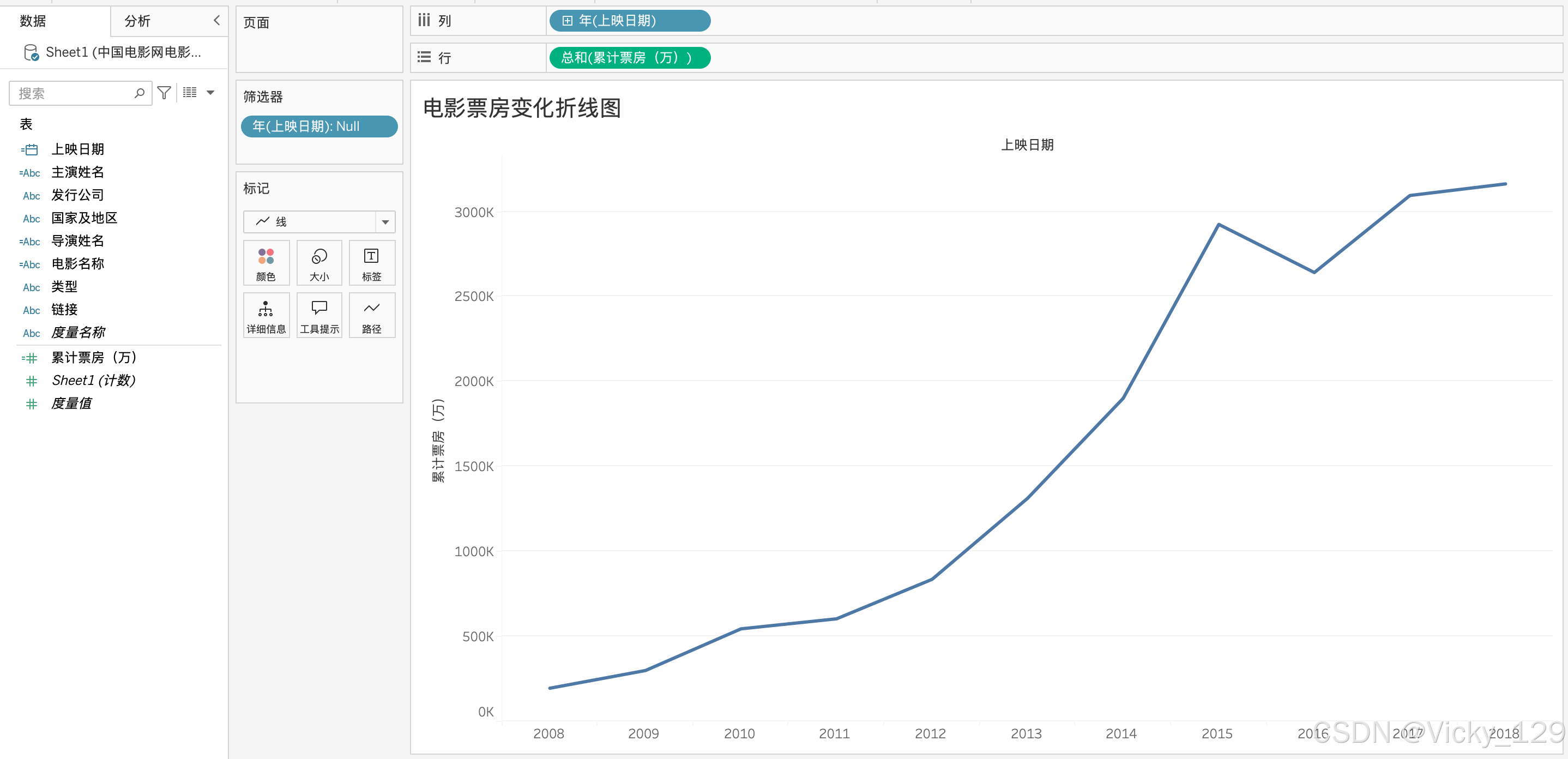This screenshot has height=759, width=1568.
Task: Switch to the 数据 tab
Action: tap(33, 21)
